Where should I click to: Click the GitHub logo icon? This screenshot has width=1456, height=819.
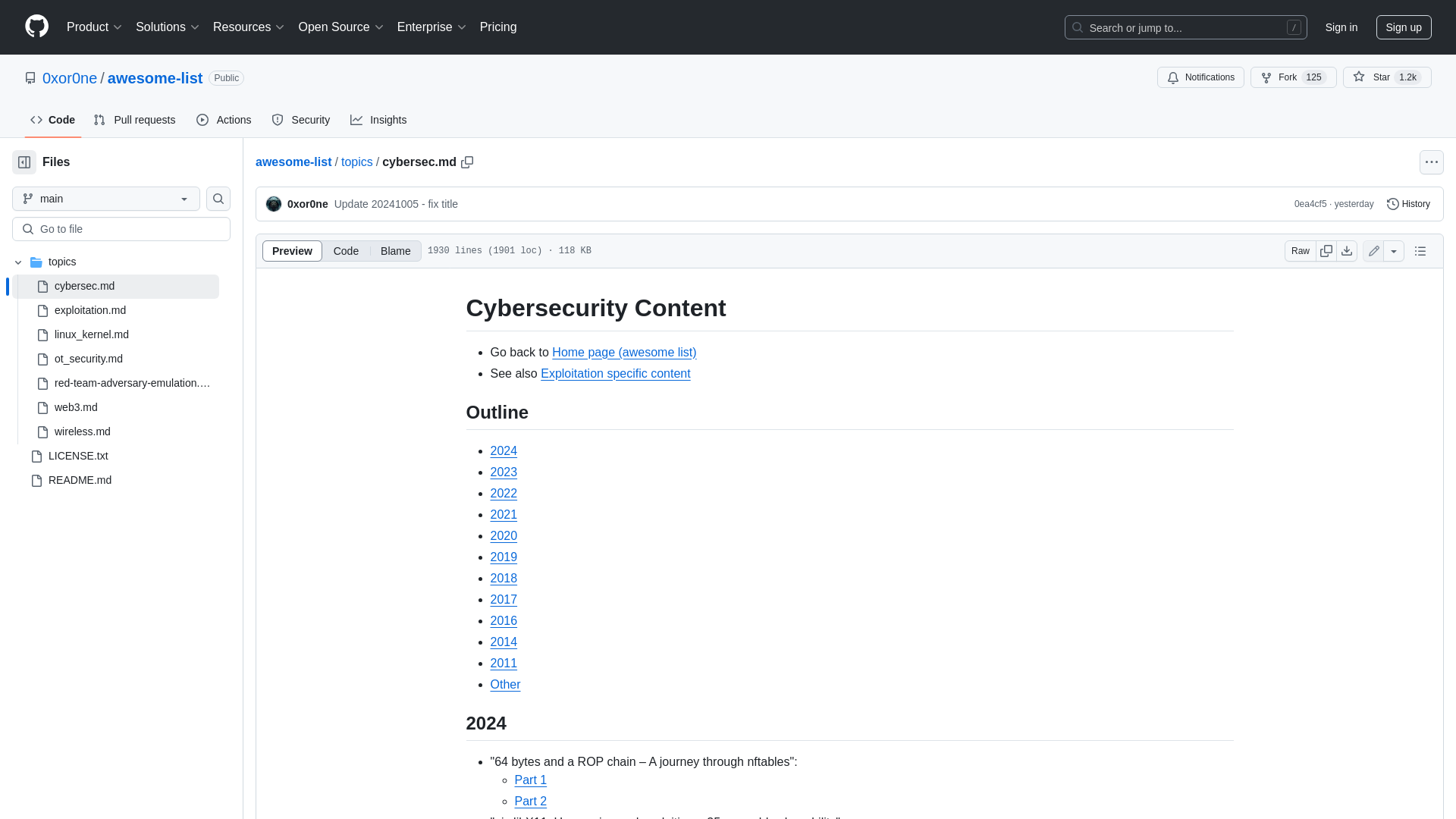point(36,27)
